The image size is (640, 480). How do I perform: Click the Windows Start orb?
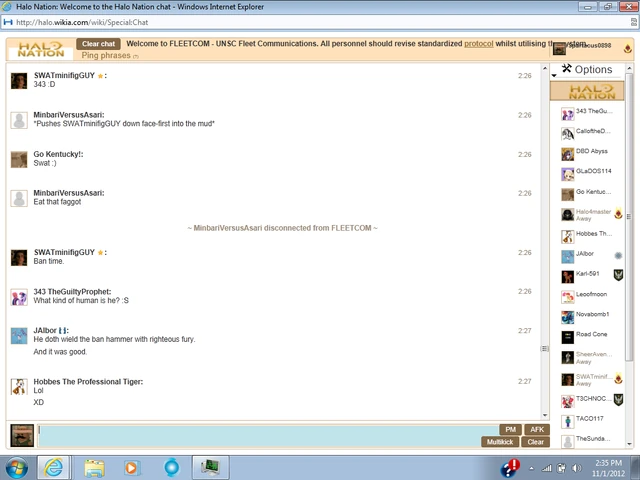(17, 466)
